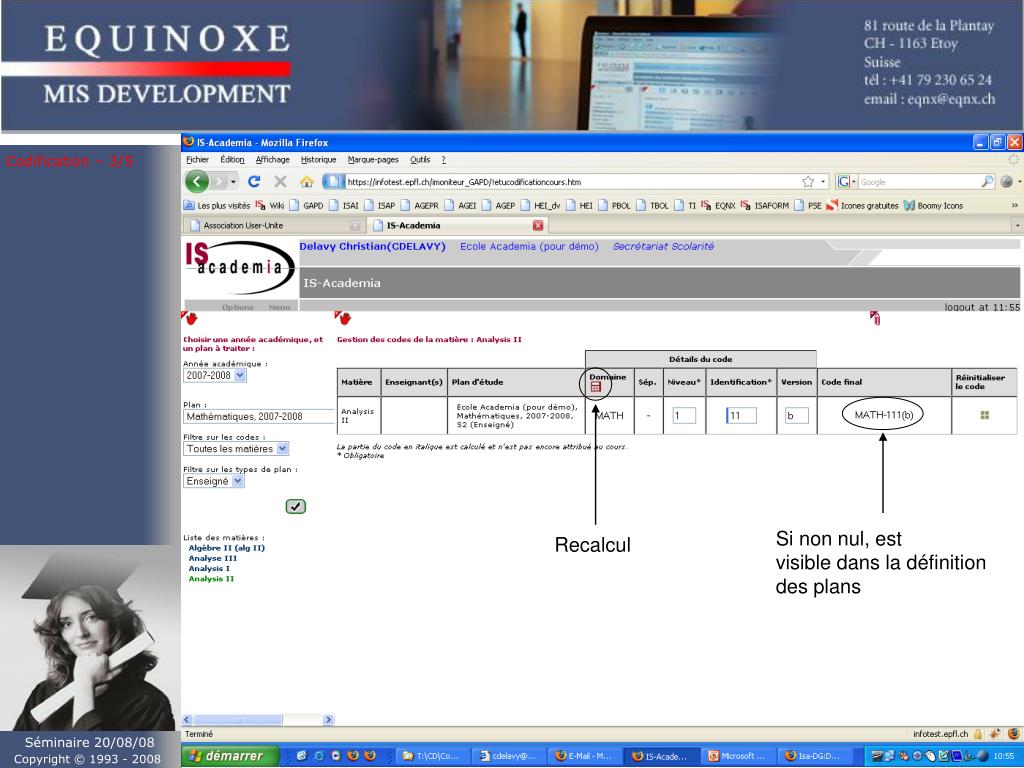Open the GAPD bookmark
This screenshot has width=1024, height=768.
[306, 205]
